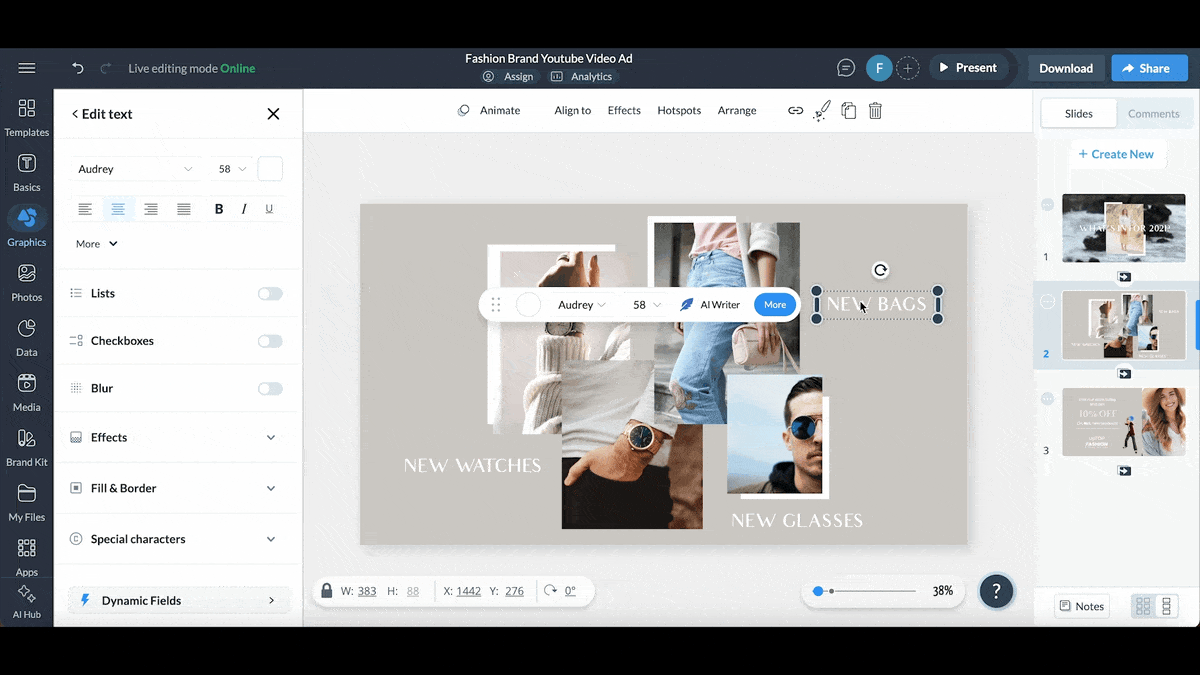The height and width of the screenshot is (675, 1200).
Task: Open the Arrange menu
Action: click(x=737, y=111)
